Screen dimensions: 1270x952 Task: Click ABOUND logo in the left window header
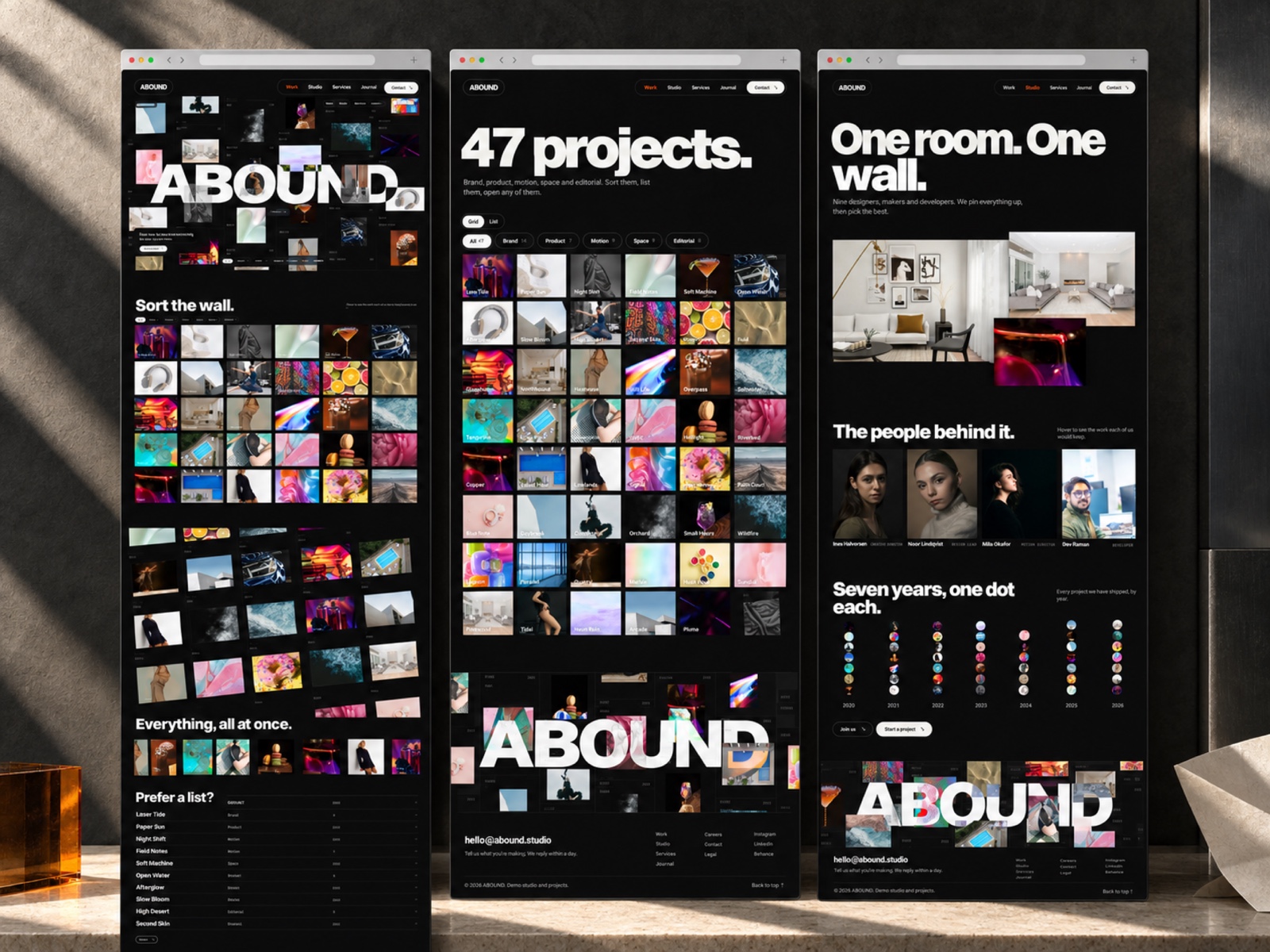coord(153,86)
